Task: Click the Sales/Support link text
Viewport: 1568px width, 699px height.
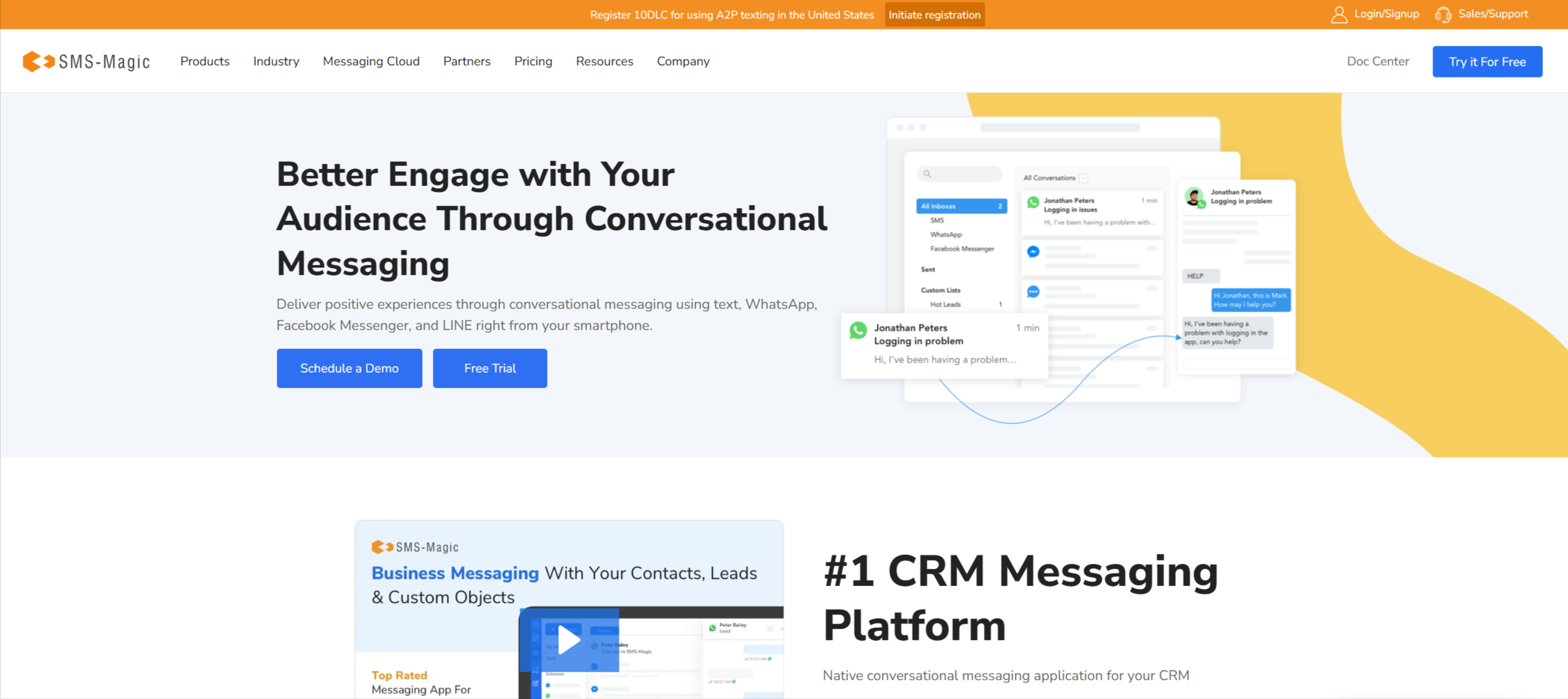Action: coord(1492,14)
